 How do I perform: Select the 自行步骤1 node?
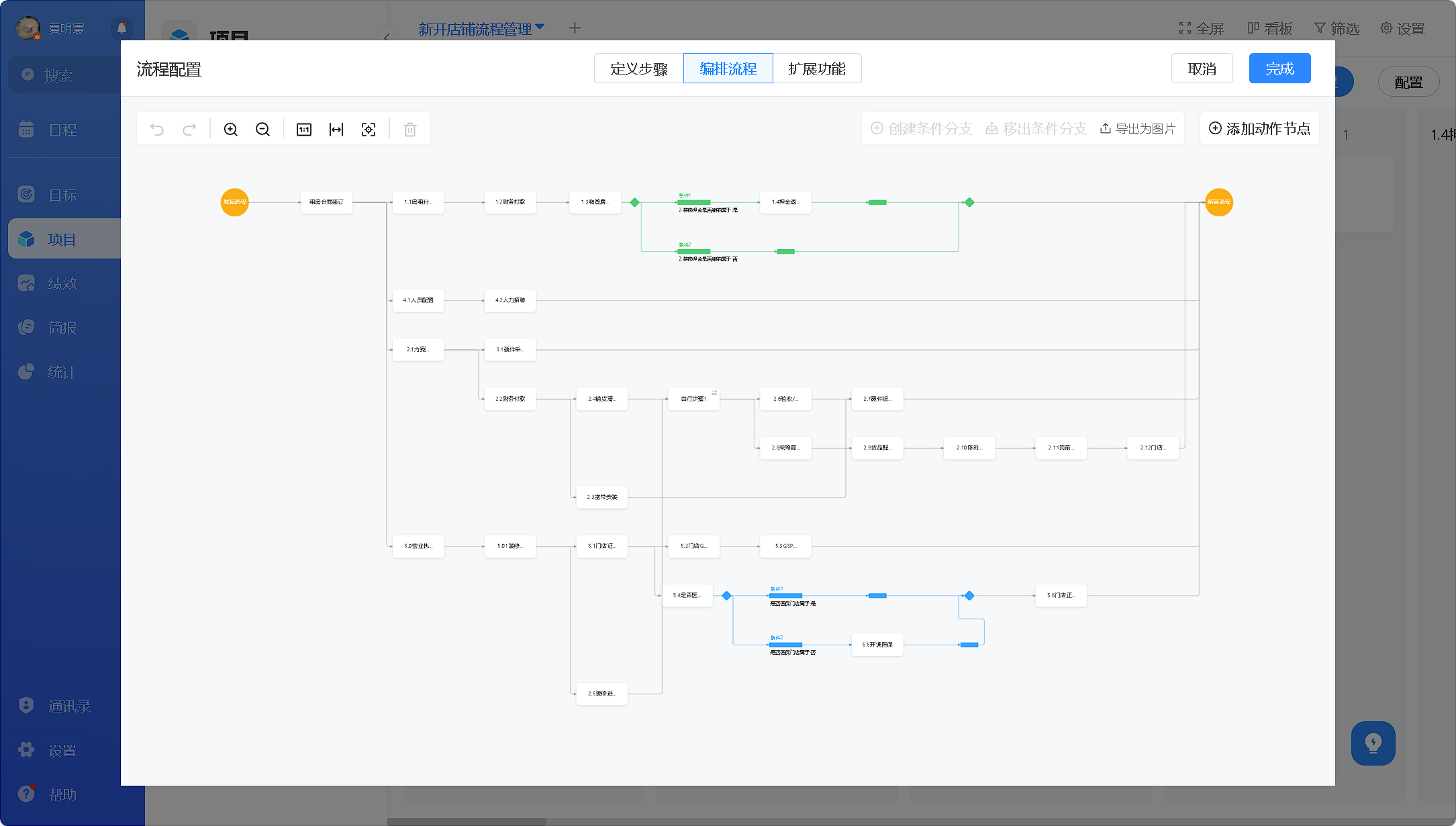point(694,399)
